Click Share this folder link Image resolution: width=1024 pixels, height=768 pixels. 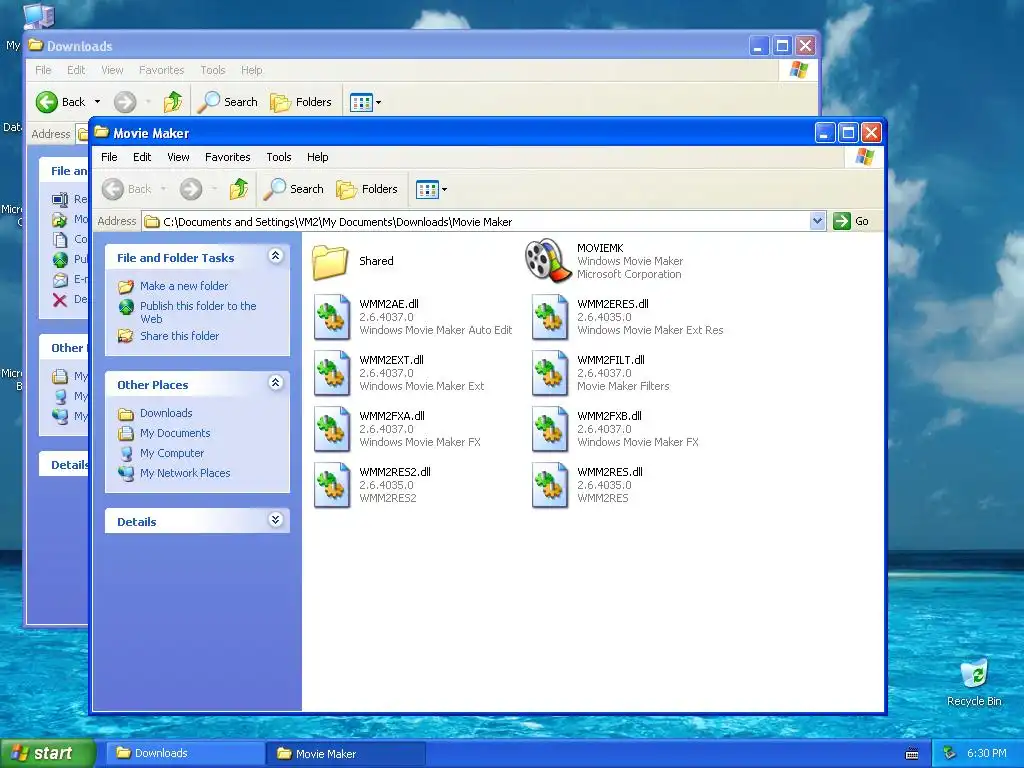point(179,336)
